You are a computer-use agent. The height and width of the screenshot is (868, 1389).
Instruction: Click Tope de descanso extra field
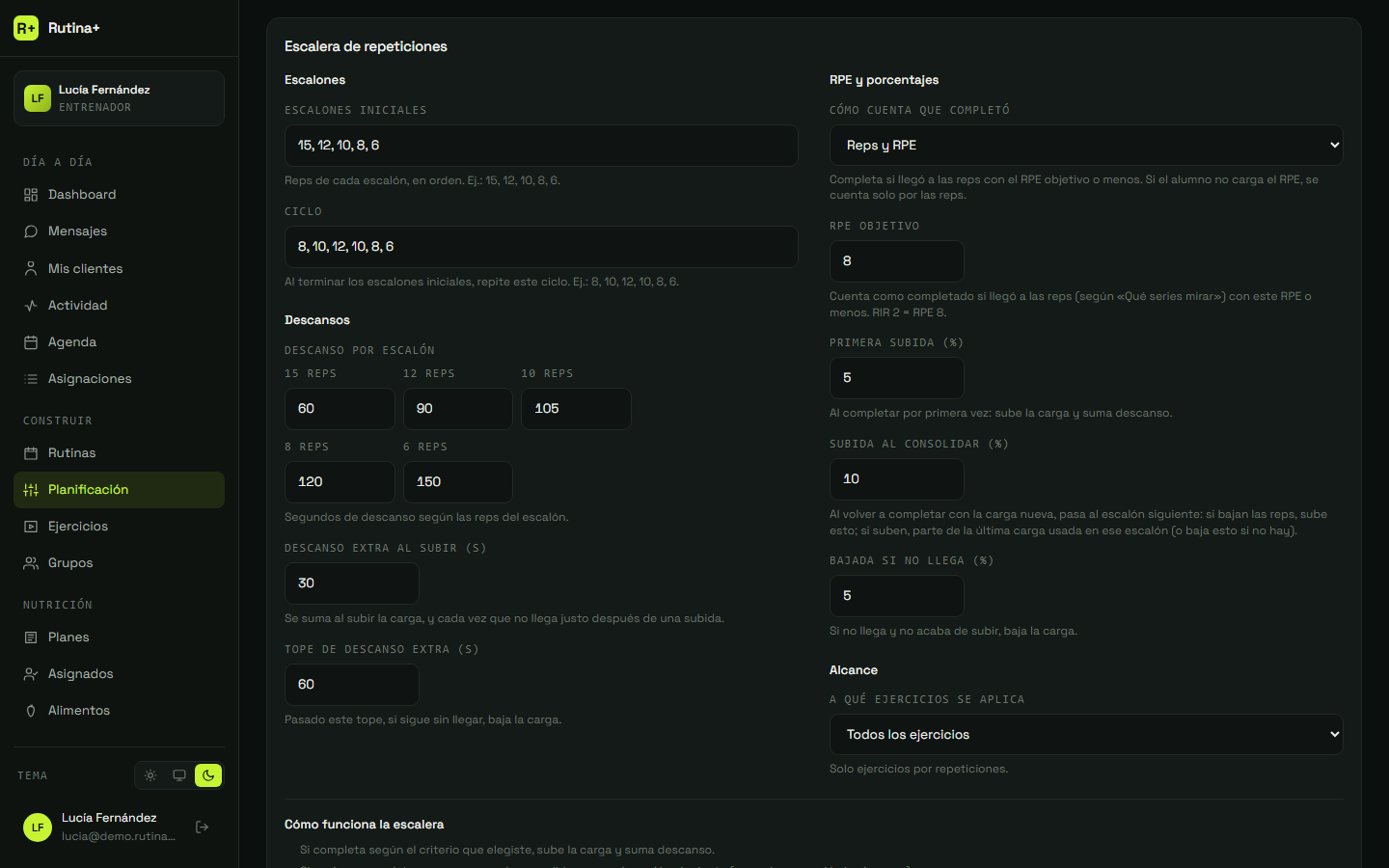[352, 685]
